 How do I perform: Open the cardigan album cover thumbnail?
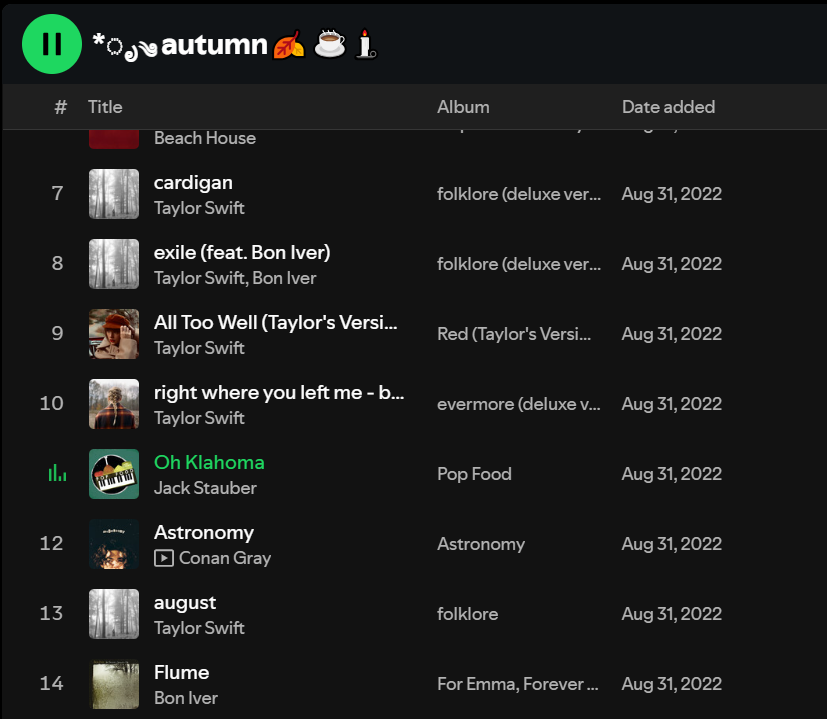pyautogui.click(x=114, y=194)
